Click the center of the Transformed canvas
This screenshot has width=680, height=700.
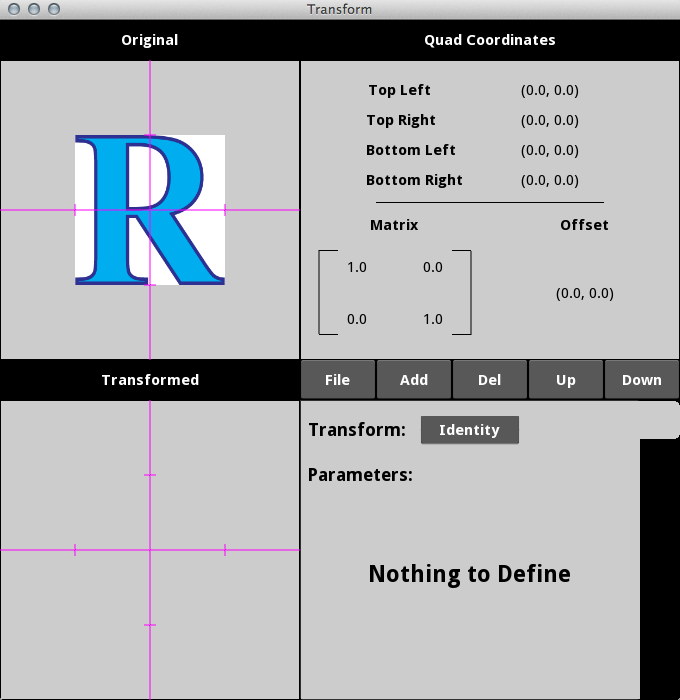tap(150, 550)
